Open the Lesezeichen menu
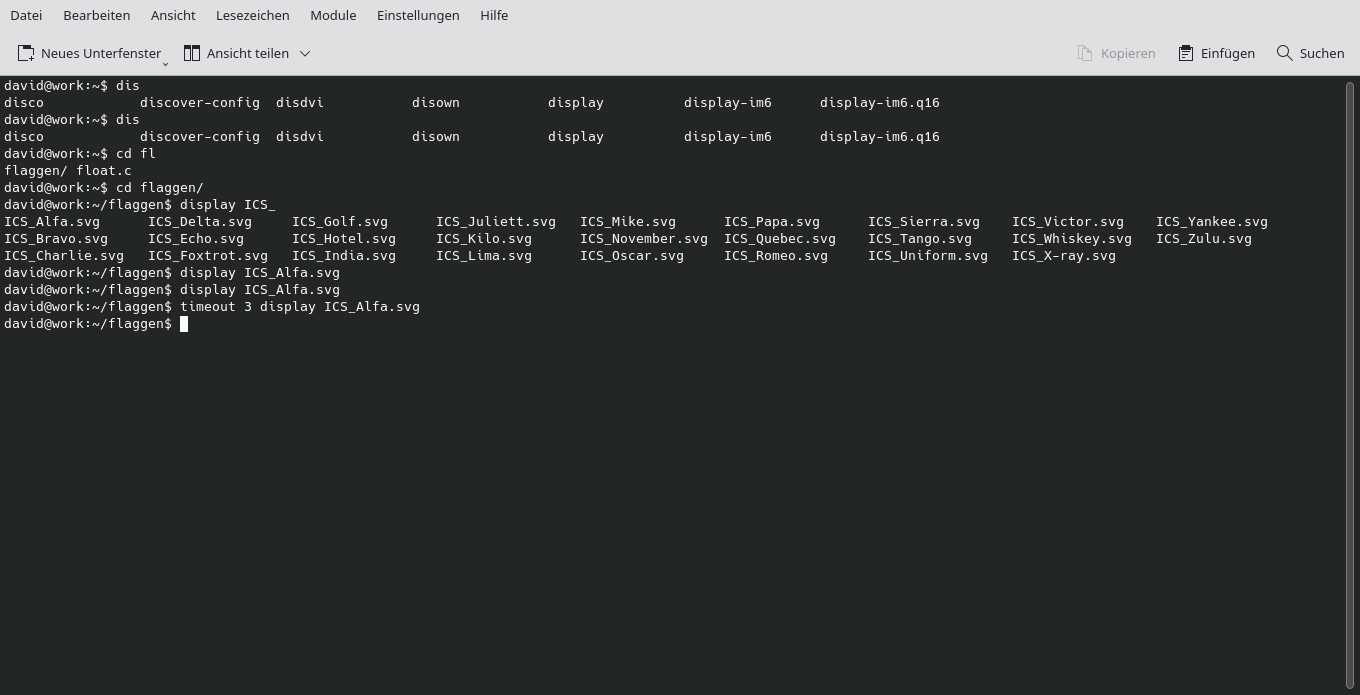Screen dimensions: 1360x695 click(x=251, y=15)
